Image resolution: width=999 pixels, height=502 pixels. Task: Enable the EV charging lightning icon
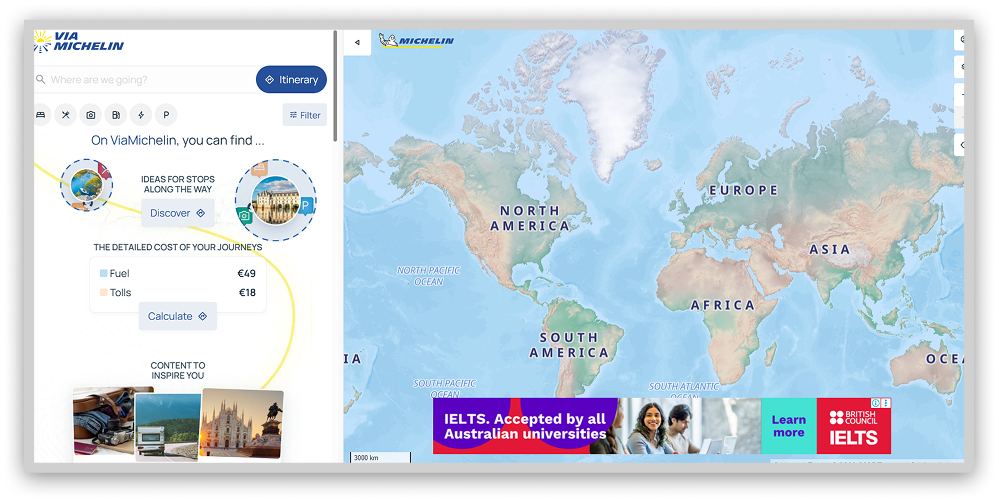click(x=141, y=115)
